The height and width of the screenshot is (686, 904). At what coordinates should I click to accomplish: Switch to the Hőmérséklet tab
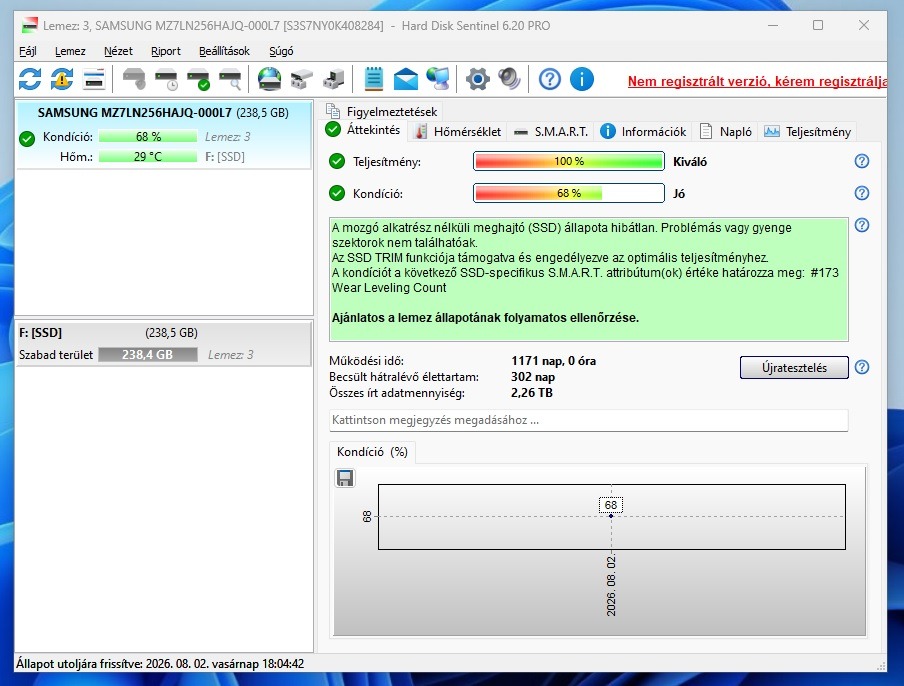point(459,132)
